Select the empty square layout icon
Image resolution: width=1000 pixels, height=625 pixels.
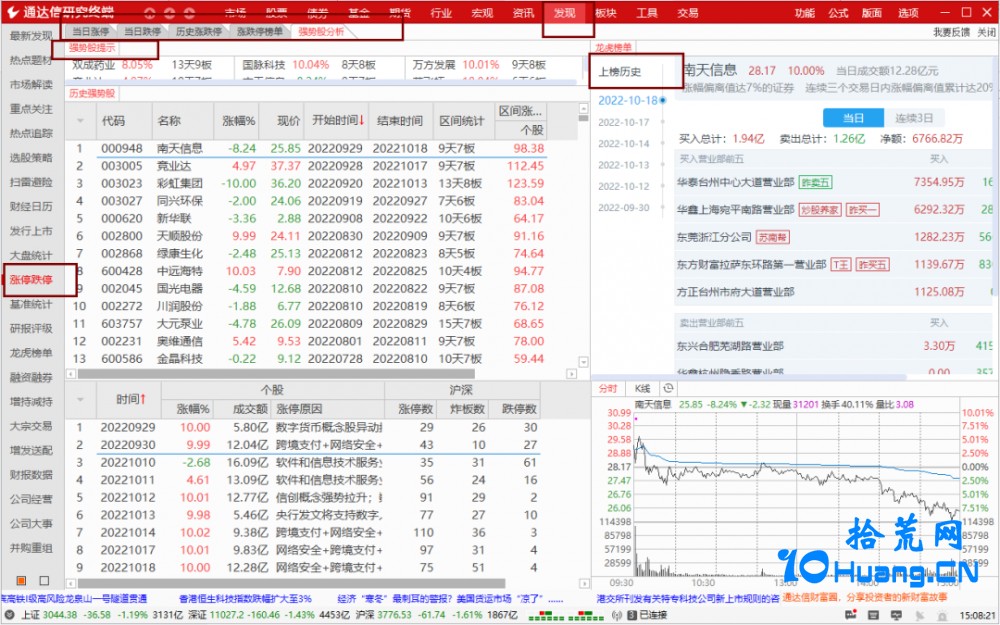(x=44, y=580)
